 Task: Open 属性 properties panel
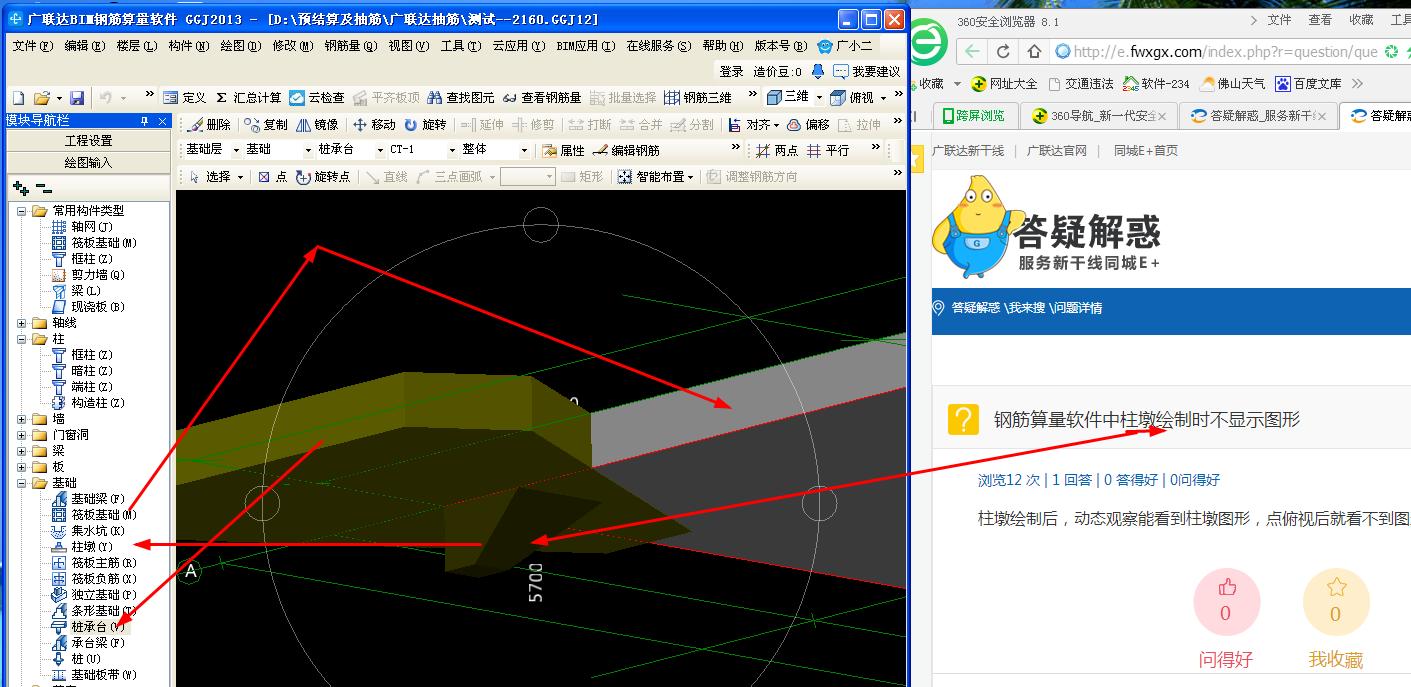563,150
